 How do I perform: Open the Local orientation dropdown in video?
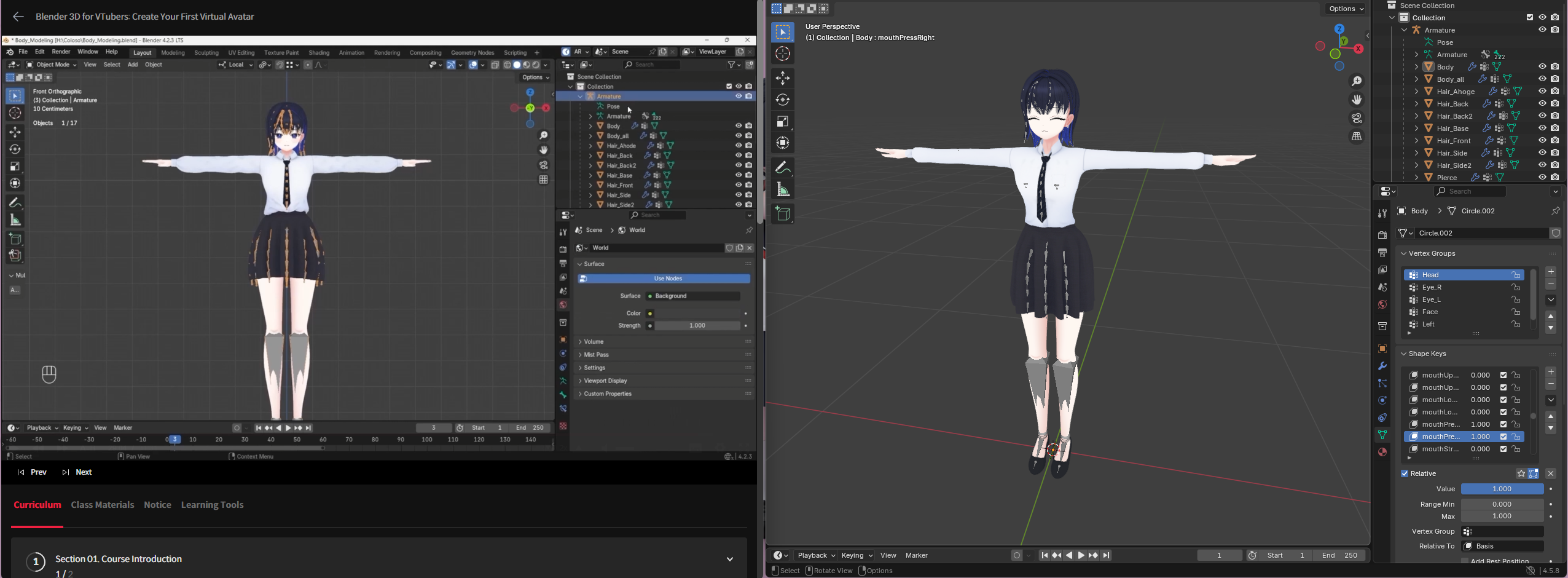(235, 65)
